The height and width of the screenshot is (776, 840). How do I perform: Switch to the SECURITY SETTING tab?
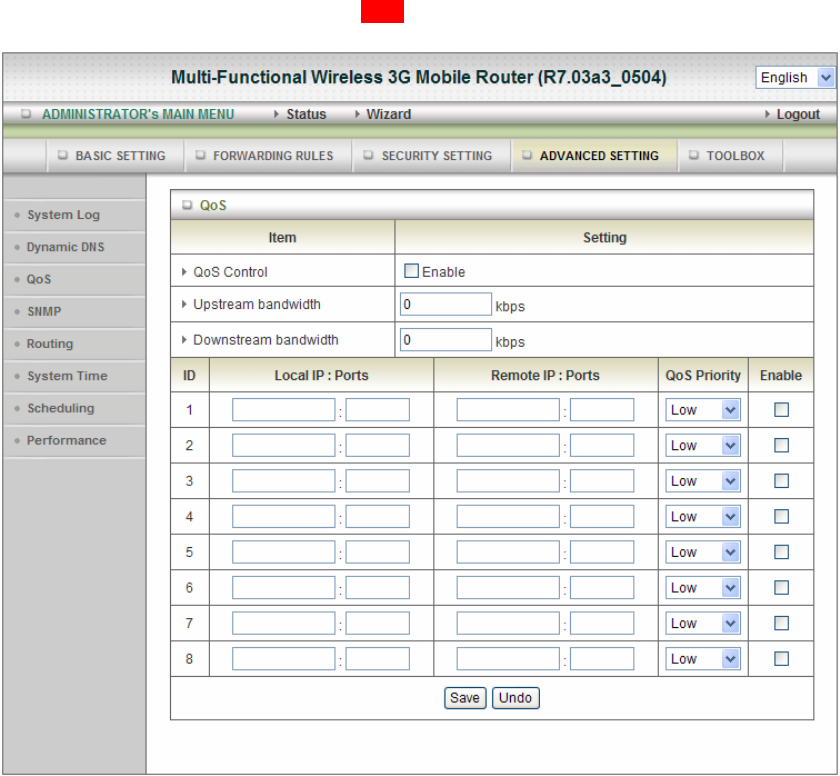coord(431,156)
